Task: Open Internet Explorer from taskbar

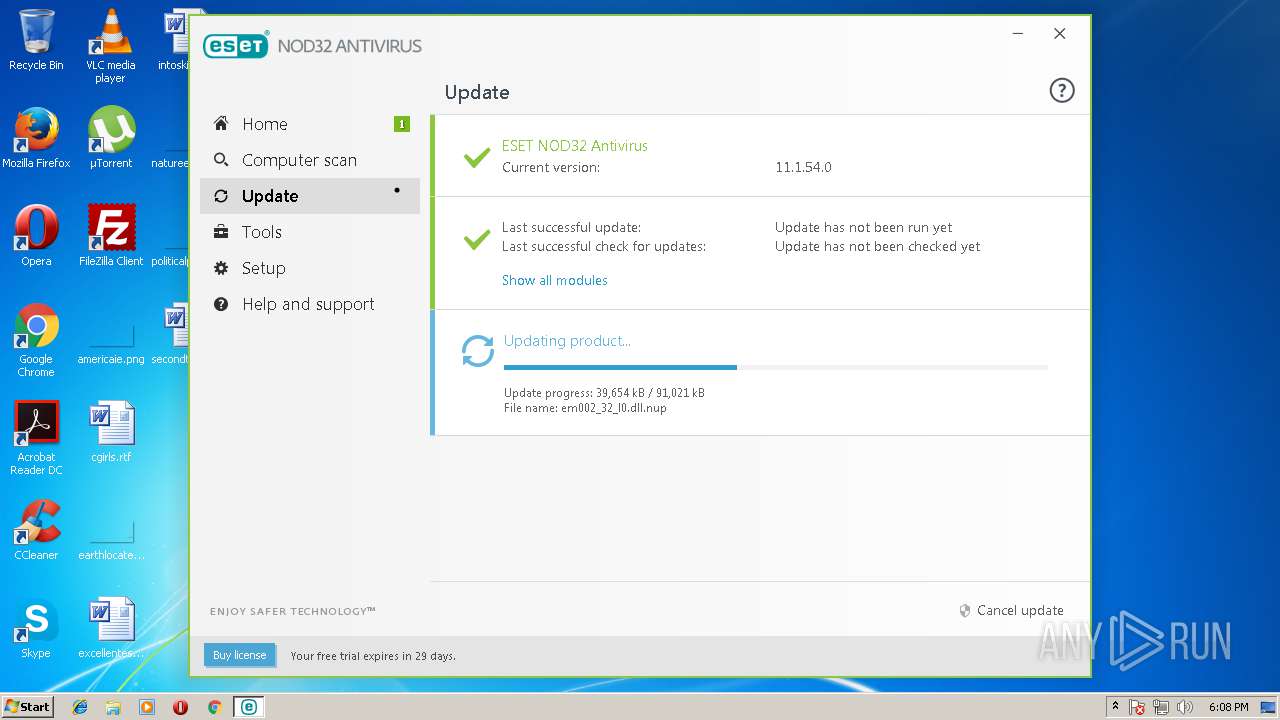Action: pyautogui.click(x=80, y=707)
